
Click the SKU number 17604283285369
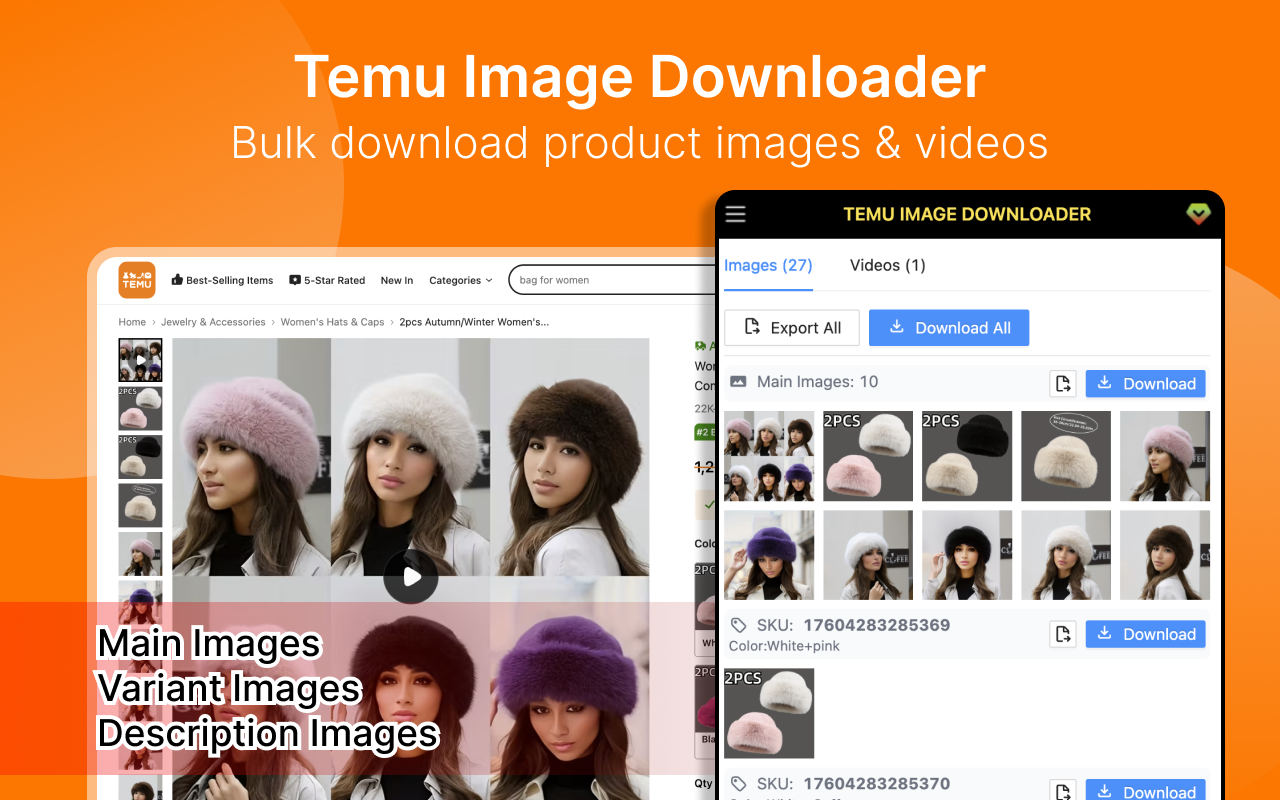tap(877, 625)
